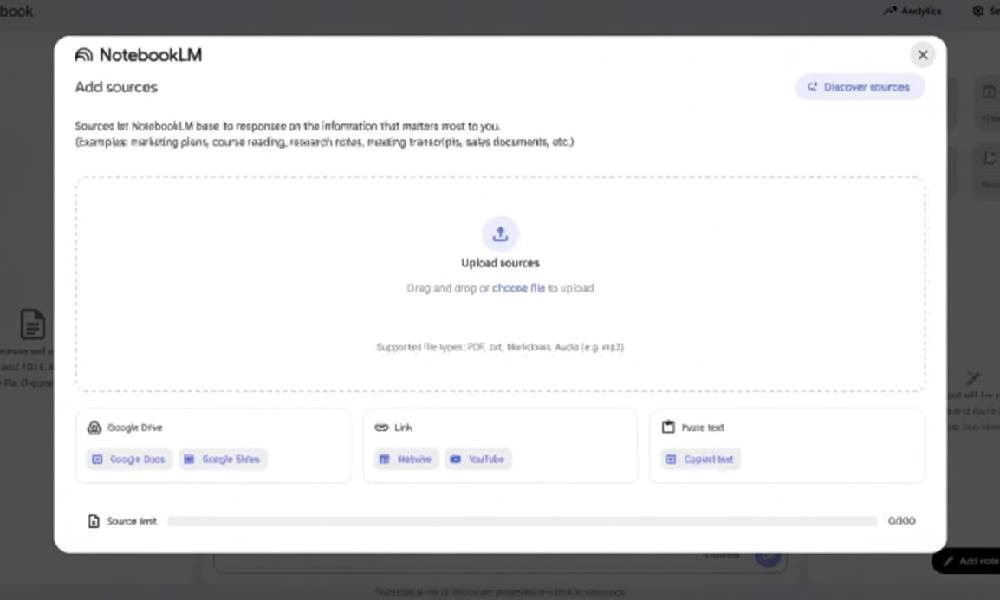This screenshot has height=600, width=1000.
Task: Open Discover sources
Action: [x=860, y=87]
